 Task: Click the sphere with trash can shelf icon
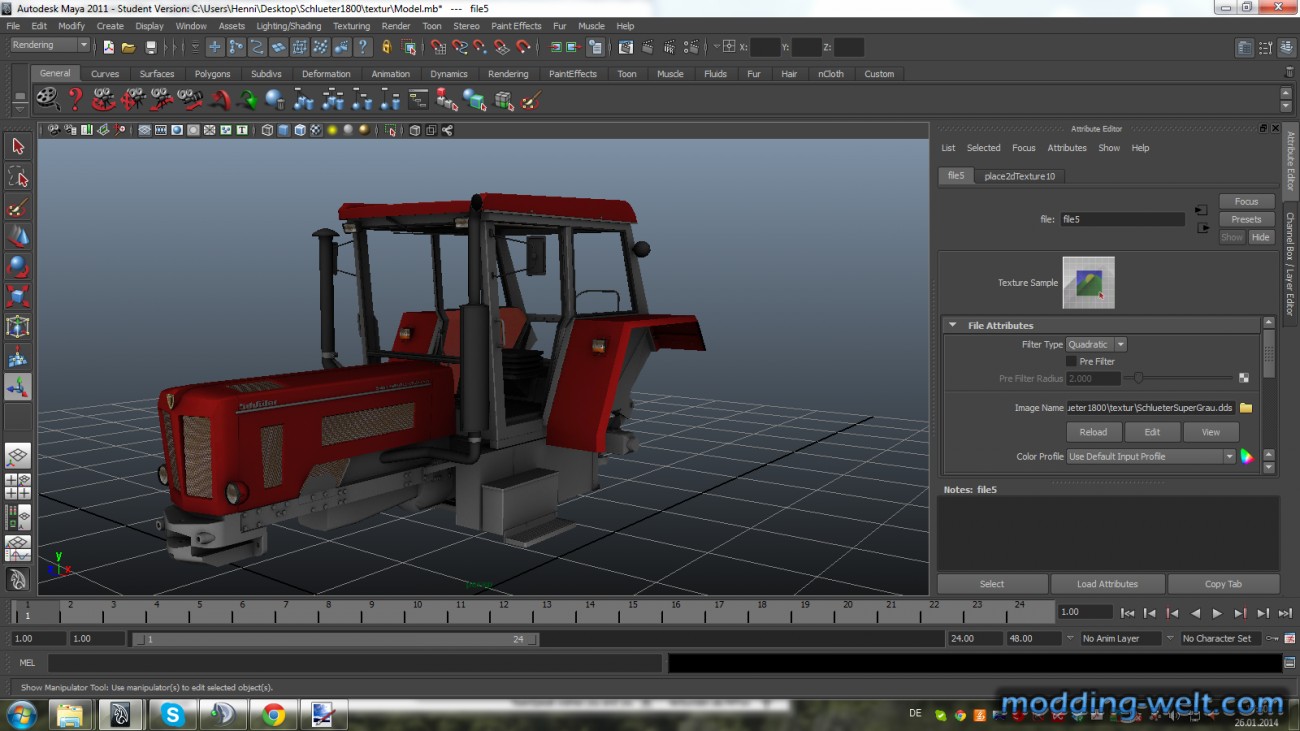pos(275,99)
